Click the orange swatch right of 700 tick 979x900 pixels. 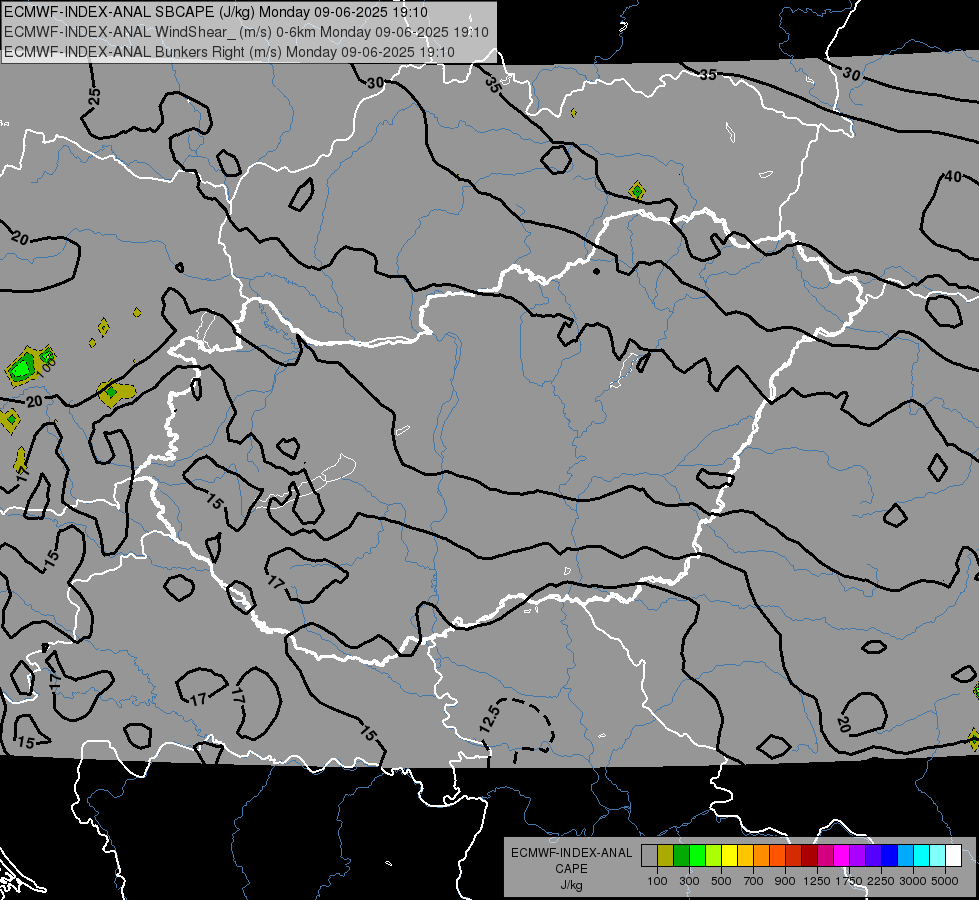click(762, 855)
